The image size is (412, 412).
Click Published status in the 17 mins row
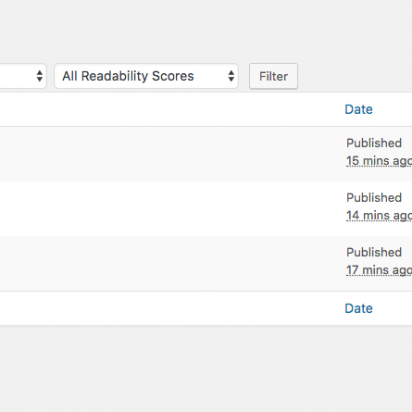374,252
